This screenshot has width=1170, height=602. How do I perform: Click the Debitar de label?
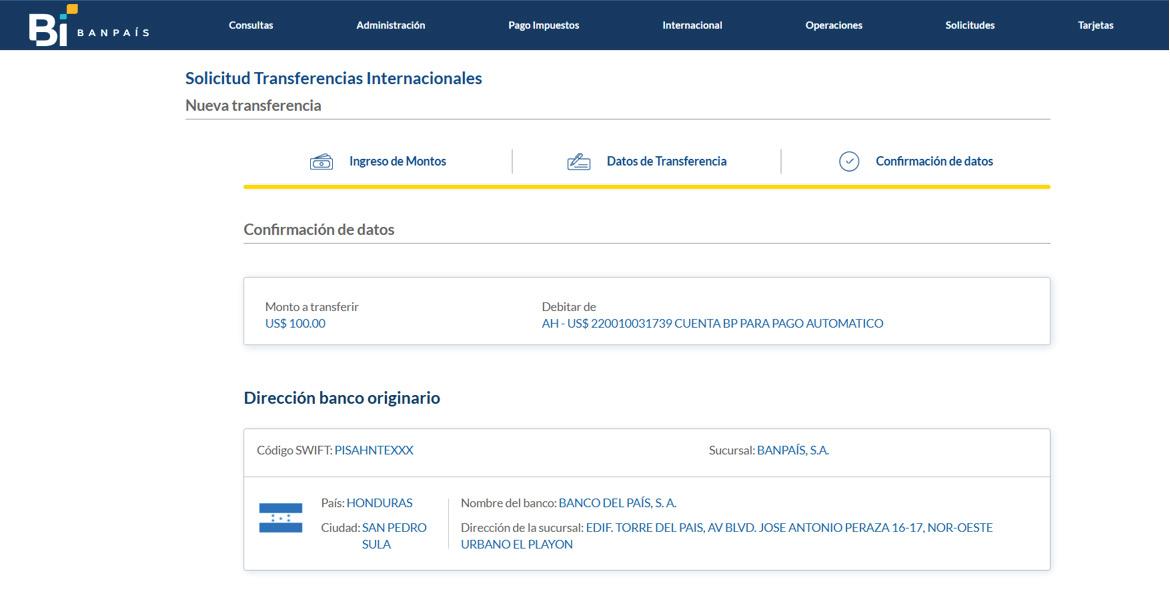[569, 307]
